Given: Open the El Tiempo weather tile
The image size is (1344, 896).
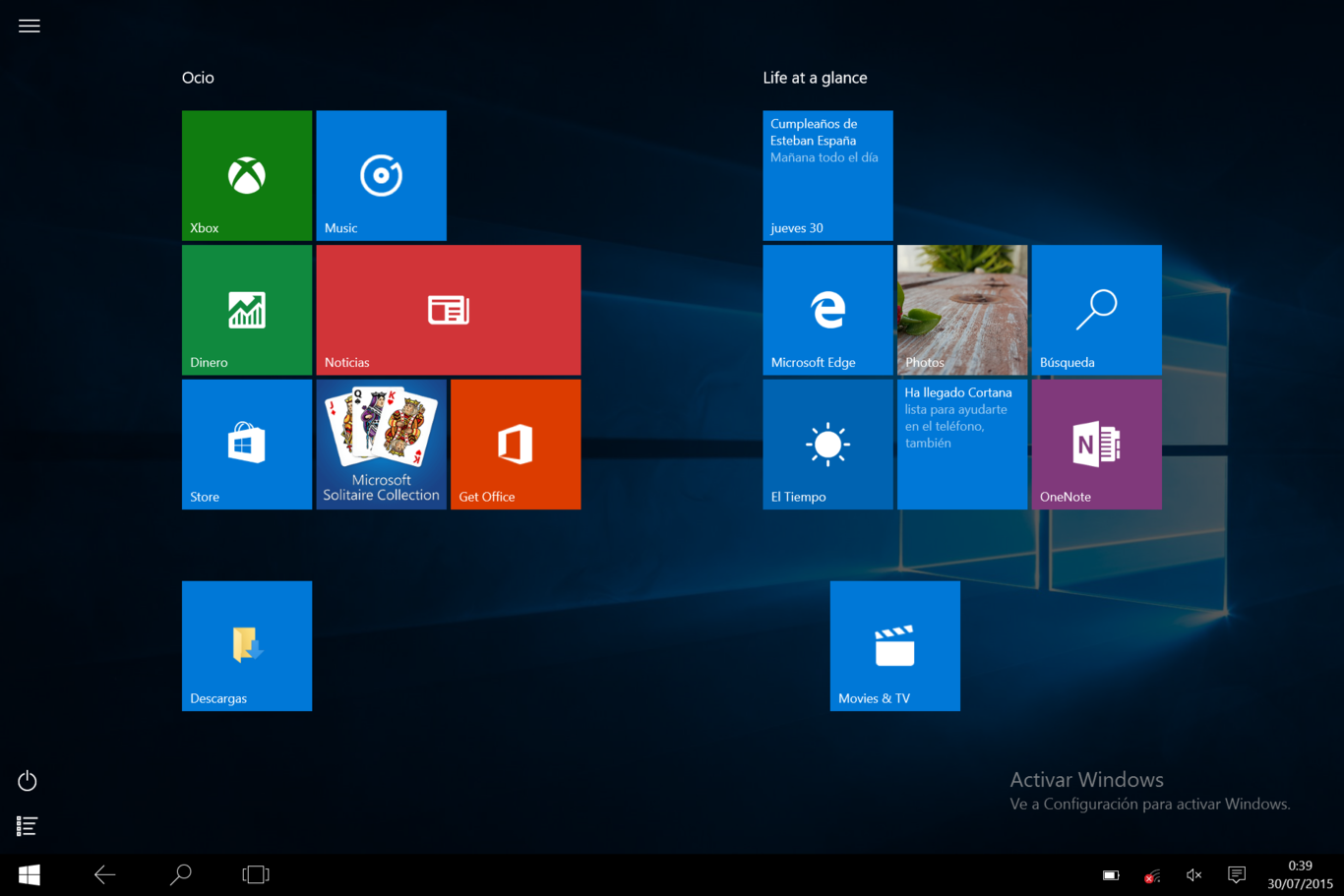Looking at the screenshot, I should (x=827, y=444).
